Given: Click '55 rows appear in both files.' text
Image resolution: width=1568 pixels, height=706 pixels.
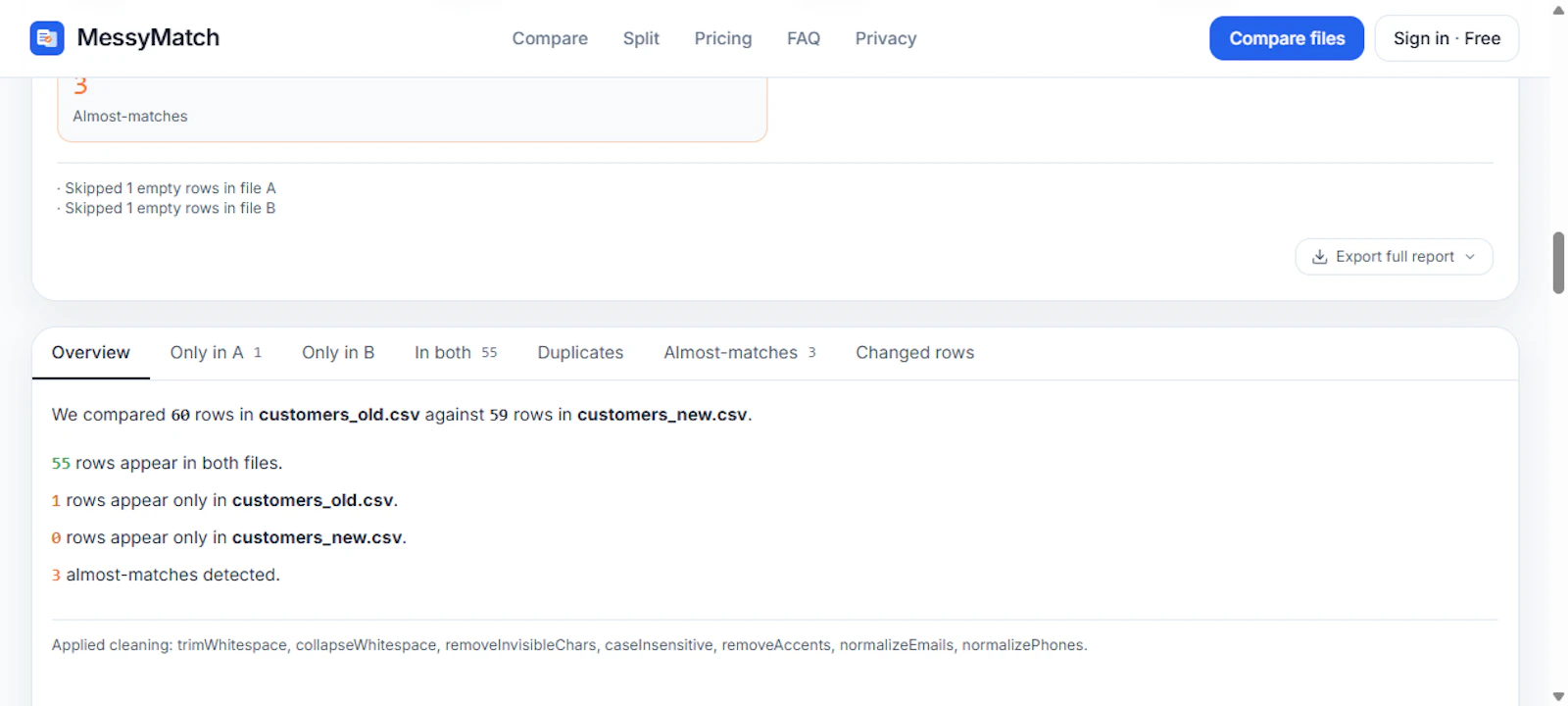Looking at the screenshot, I should click(x=167, y=463).
